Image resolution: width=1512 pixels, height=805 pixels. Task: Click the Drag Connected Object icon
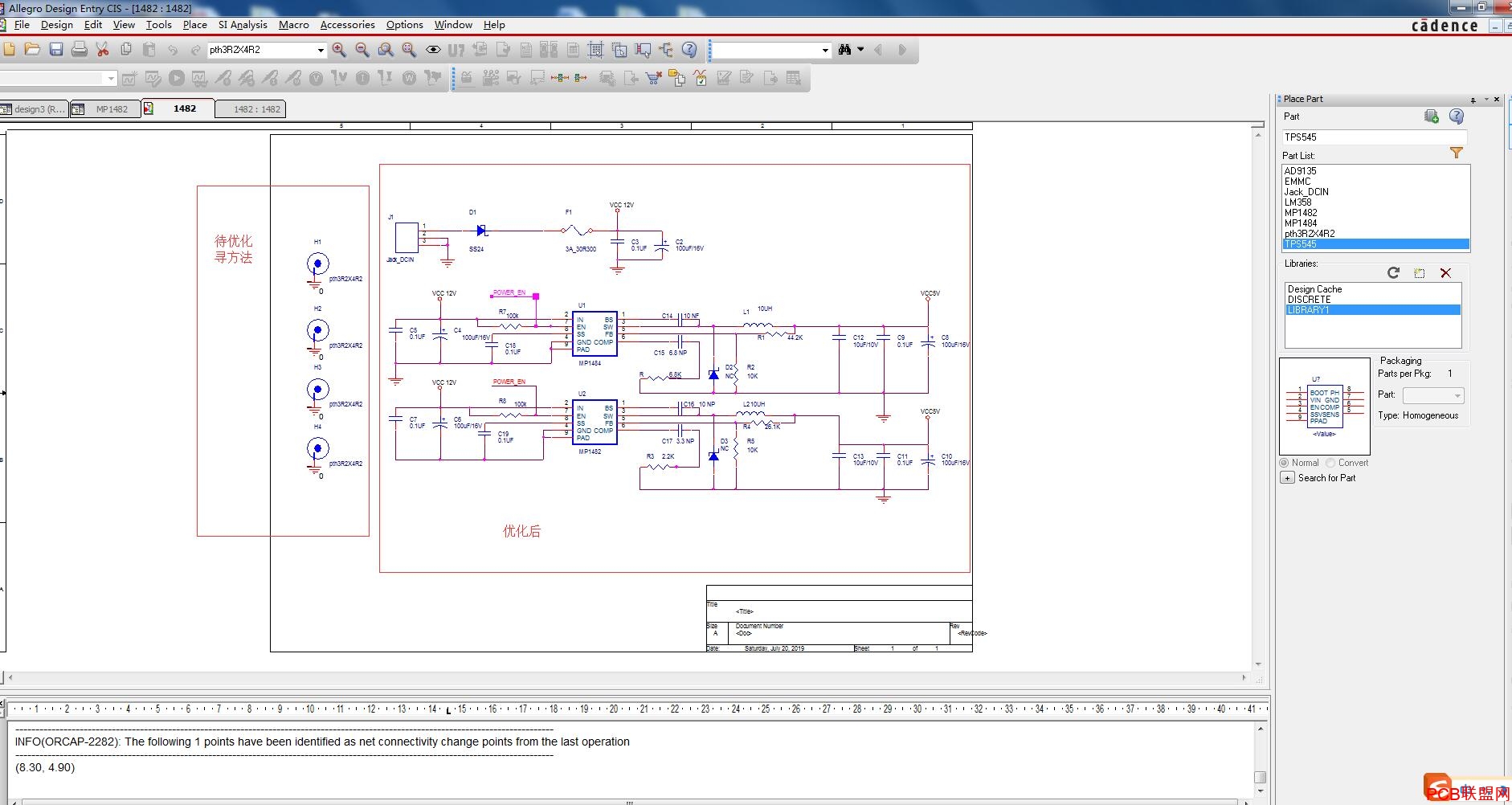643,50
